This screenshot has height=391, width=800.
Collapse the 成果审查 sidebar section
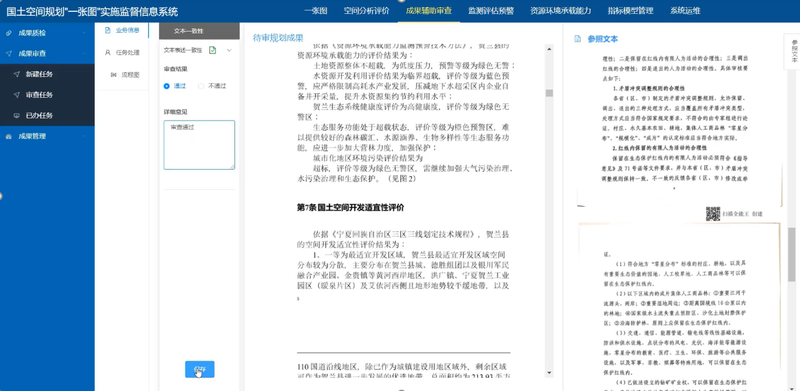[84, 54]
